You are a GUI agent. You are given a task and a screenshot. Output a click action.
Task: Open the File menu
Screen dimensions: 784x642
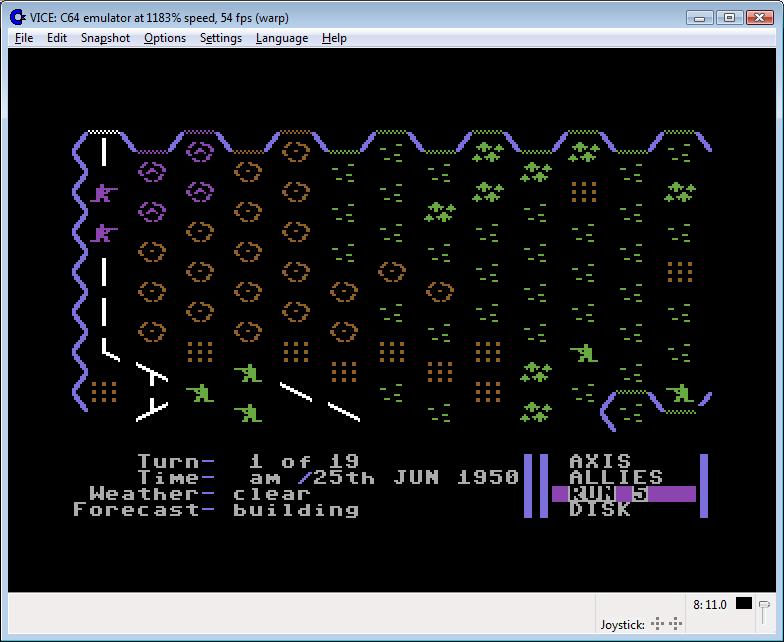tap(24, 38)
